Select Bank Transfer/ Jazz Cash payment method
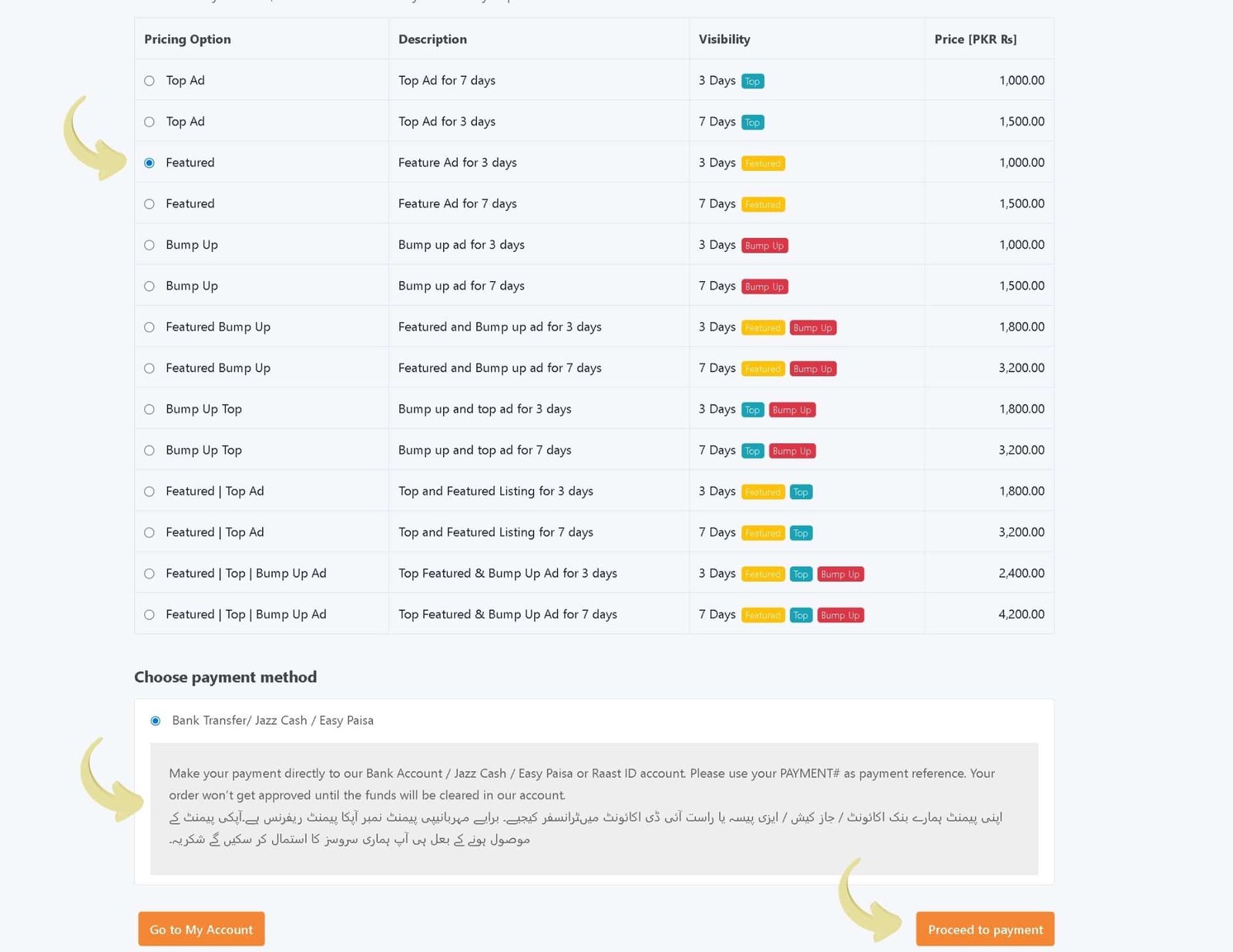The image size is (1233, 952). 156,721
